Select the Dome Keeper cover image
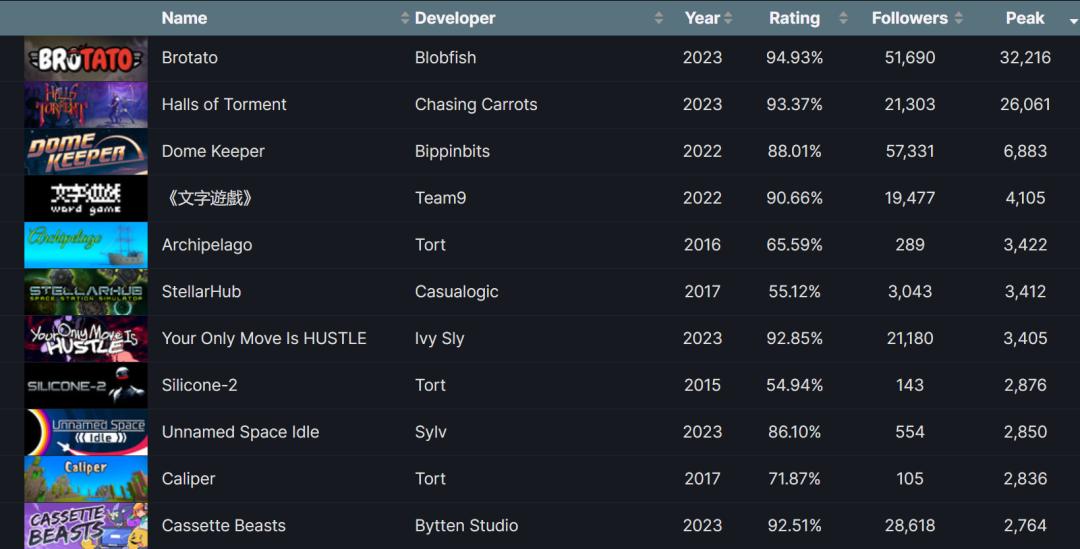 (x=85, y=152)
